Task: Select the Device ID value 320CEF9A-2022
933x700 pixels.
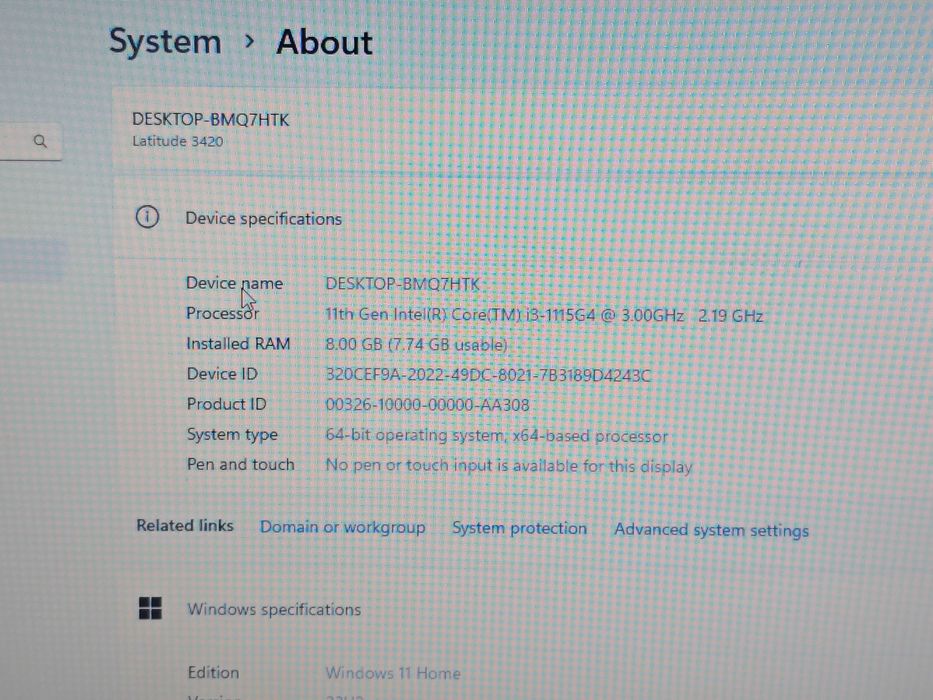Action: [488, 375]
